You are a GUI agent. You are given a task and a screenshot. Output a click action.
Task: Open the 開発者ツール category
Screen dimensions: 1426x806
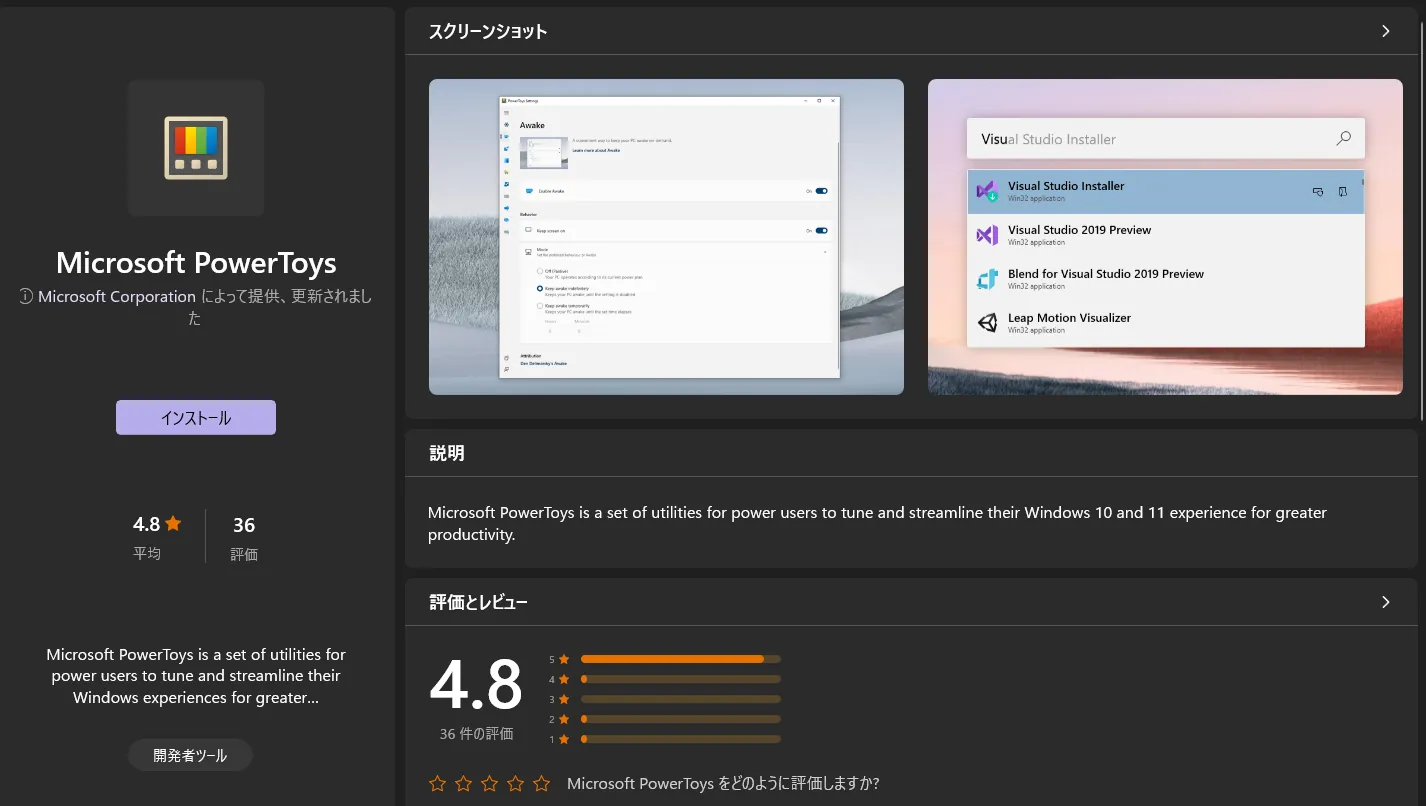[x=190, y=755]
